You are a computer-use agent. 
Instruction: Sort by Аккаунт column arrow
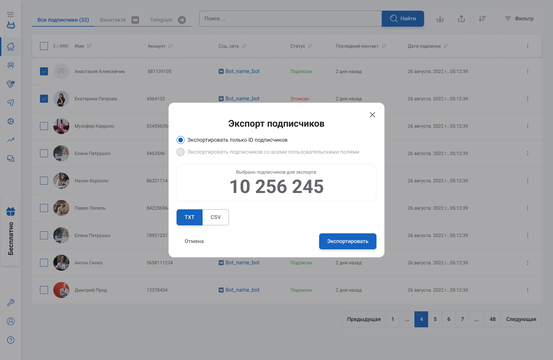tap(171, 46)
